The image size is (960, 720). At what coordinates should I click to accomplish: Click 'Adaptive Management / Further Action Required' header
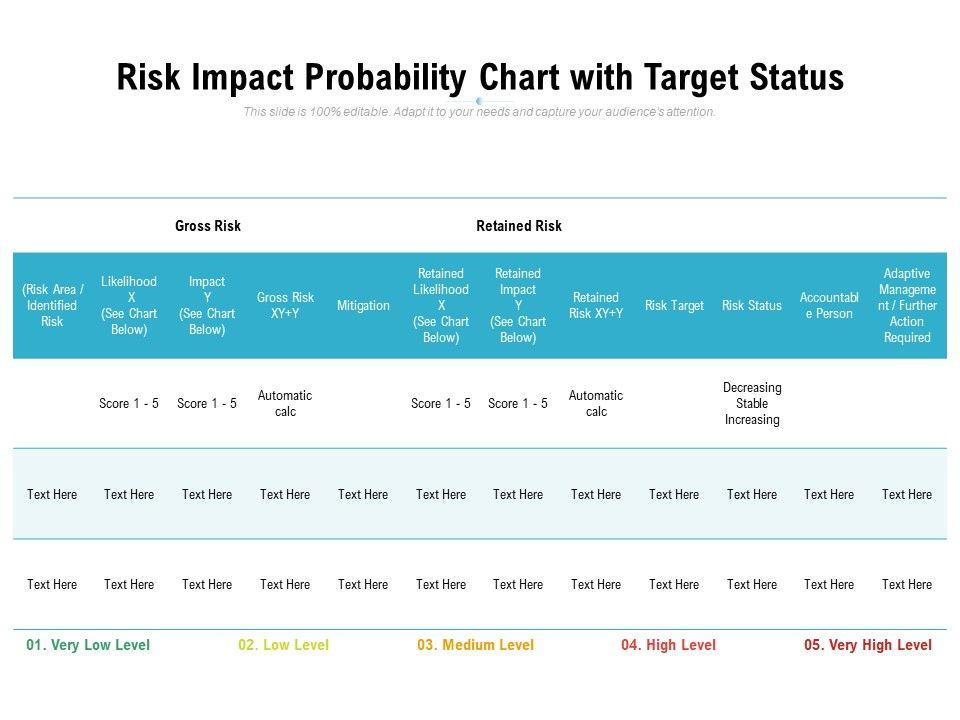tap(907, 306)
